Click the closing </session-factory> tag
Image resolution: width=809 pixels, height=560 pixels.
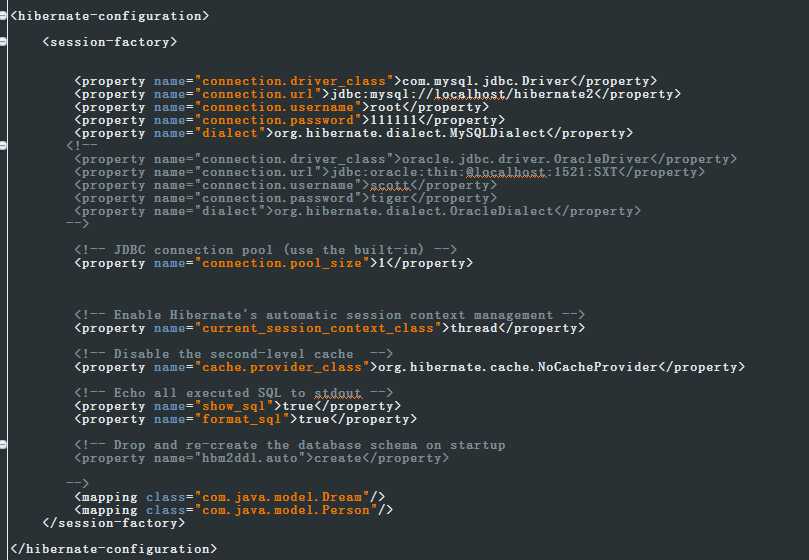[x=114, y=523]
